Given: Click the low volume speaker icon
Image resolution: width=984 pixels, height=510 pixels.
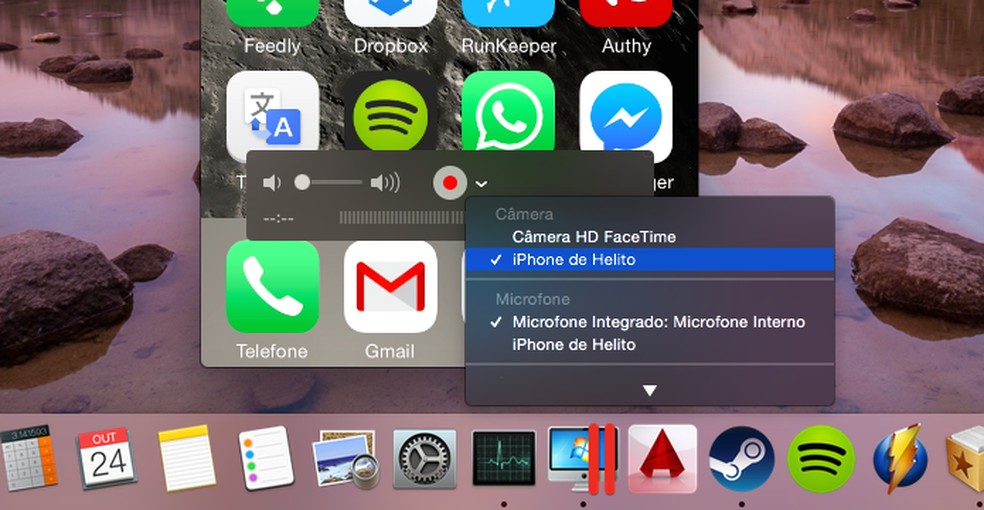Looking at the screenshot, I should pos(272,183).
